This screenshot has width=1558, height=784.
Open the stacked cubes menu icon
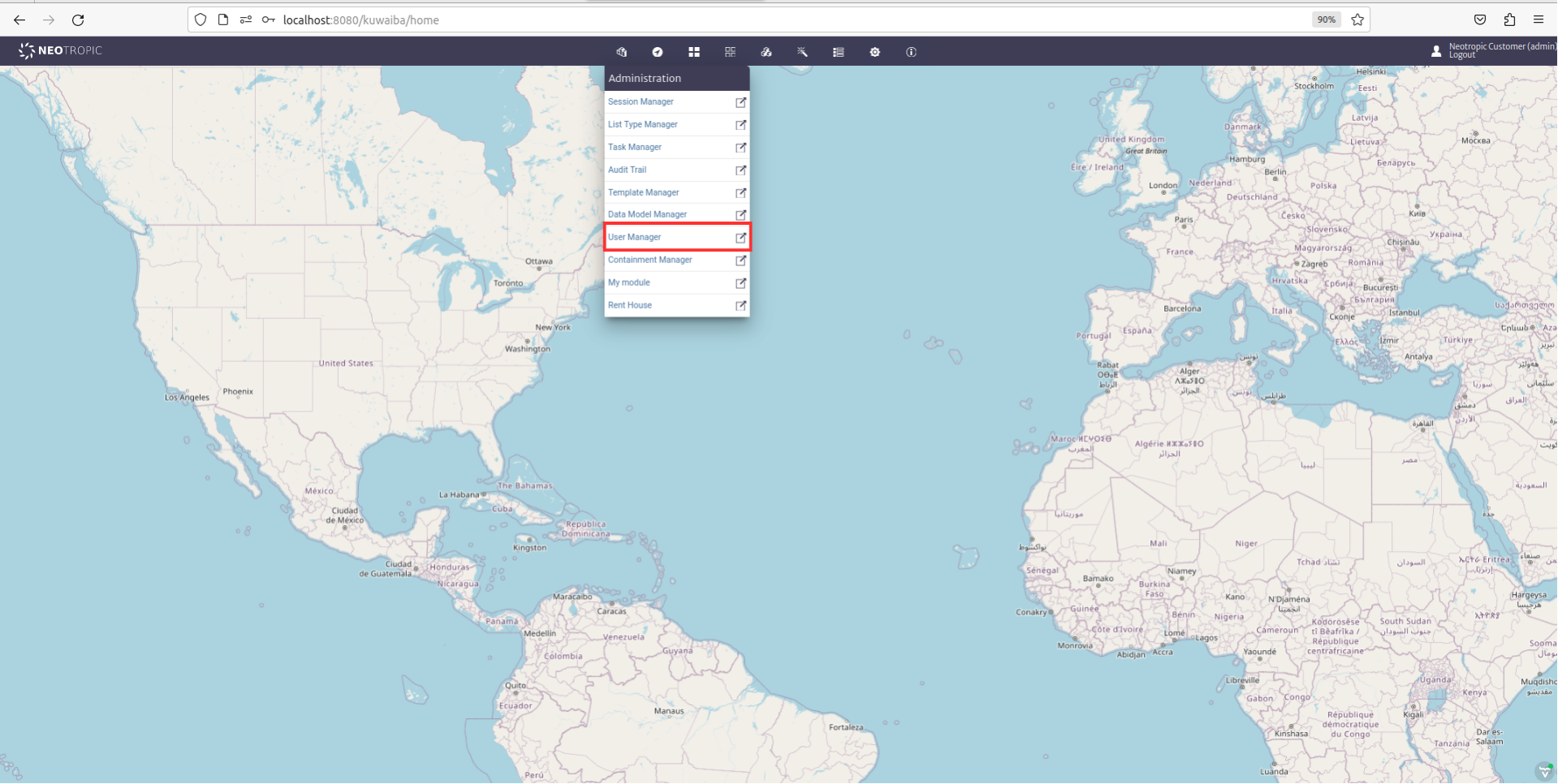coord(766,52)
